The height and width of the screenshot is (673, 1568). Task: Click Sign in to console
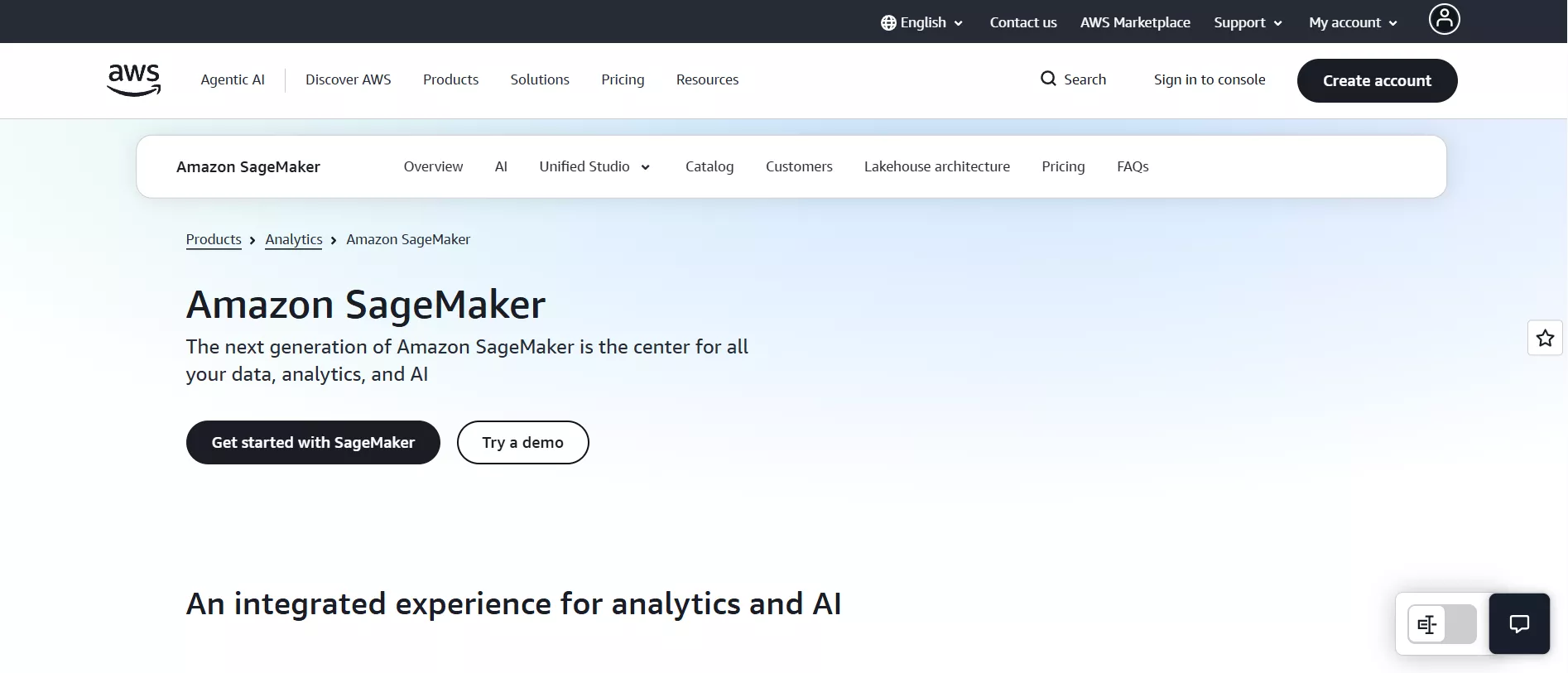[1210, 79]
